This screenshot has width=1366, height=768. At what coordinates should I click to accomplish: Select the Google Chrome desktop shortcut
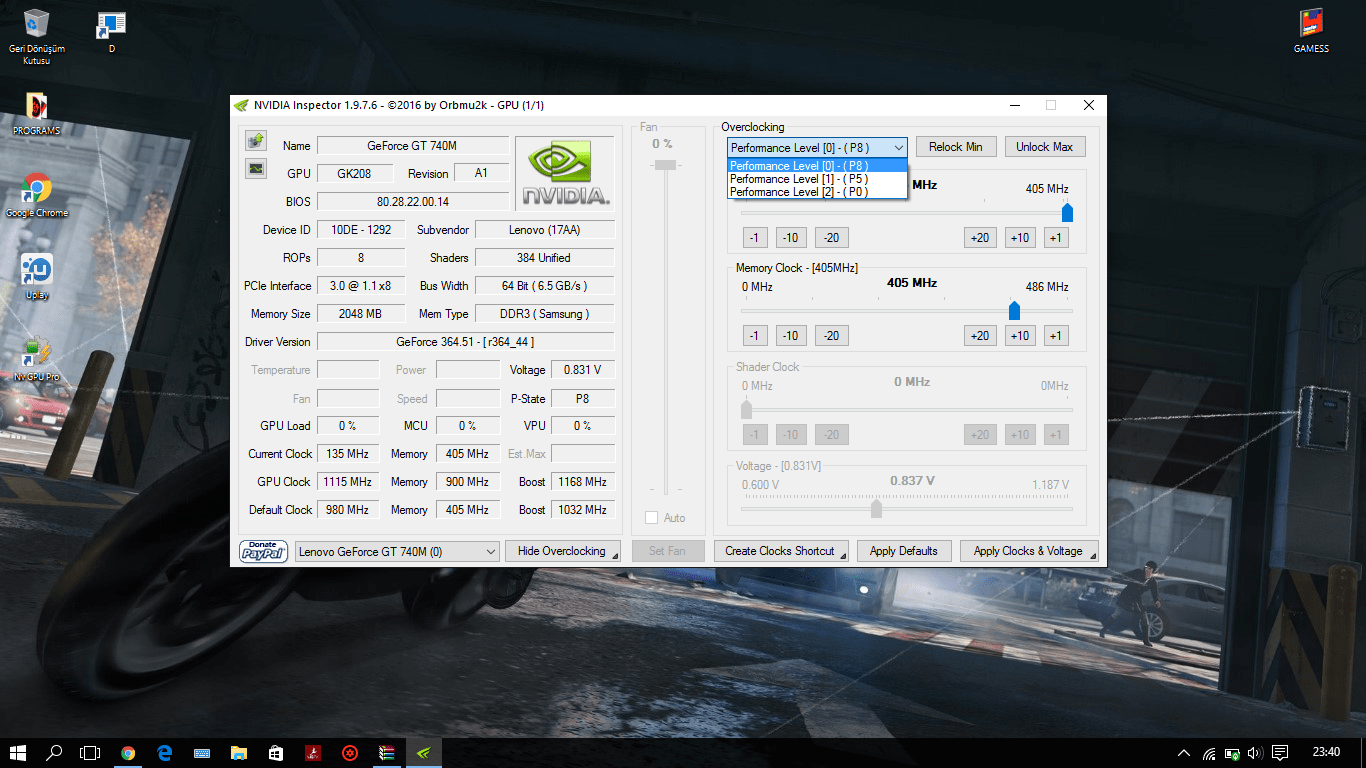(37, 195)
